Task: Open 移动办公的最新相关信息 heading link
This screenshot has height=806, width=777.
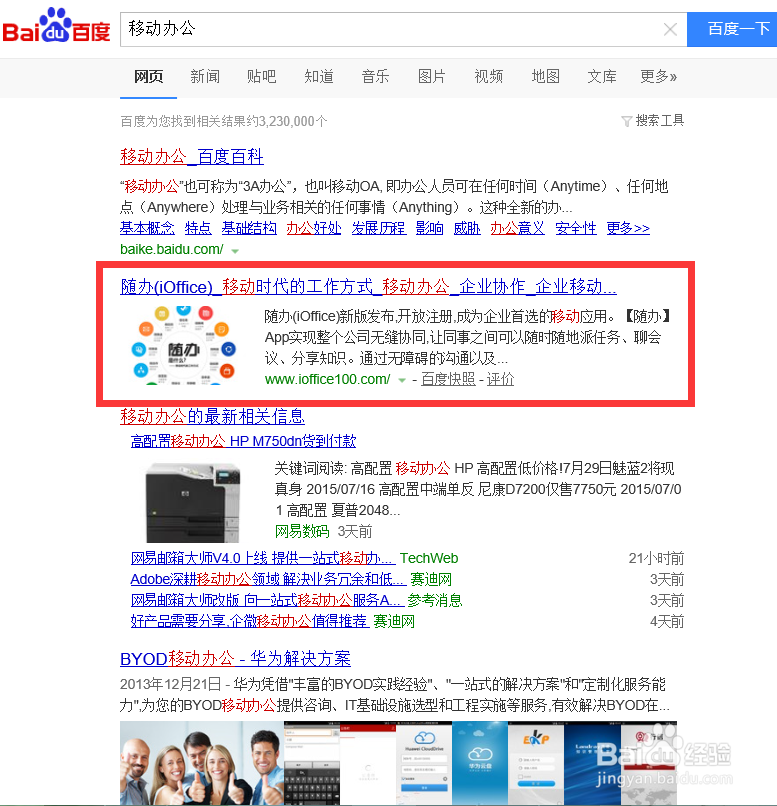Action: [x=212, y=416]
